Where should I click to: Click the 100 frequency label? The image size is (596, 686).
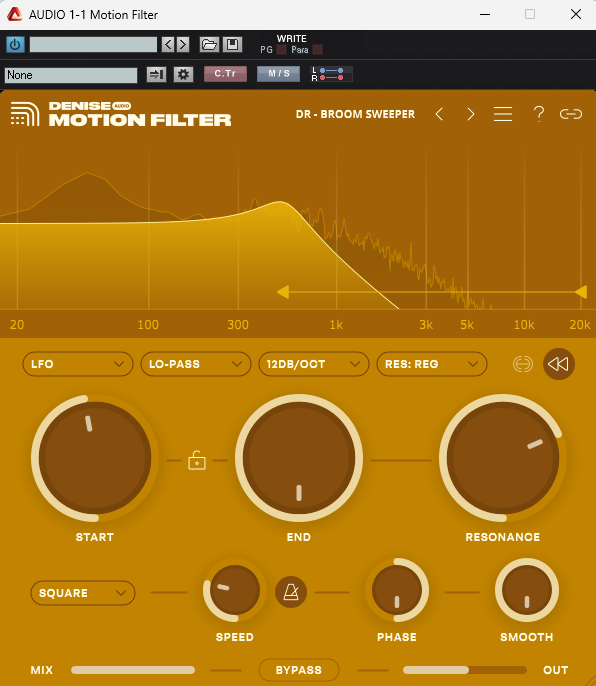(x=148, y=325)
